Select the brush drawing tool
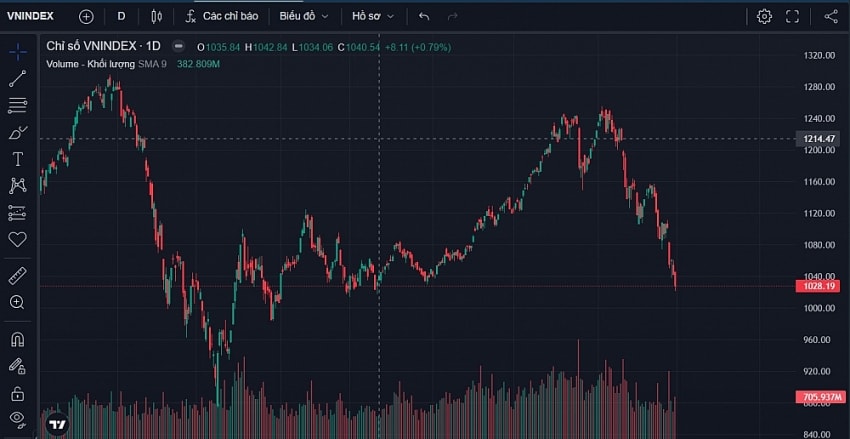This screenshot has width=850, height=439. coord(17,132)
